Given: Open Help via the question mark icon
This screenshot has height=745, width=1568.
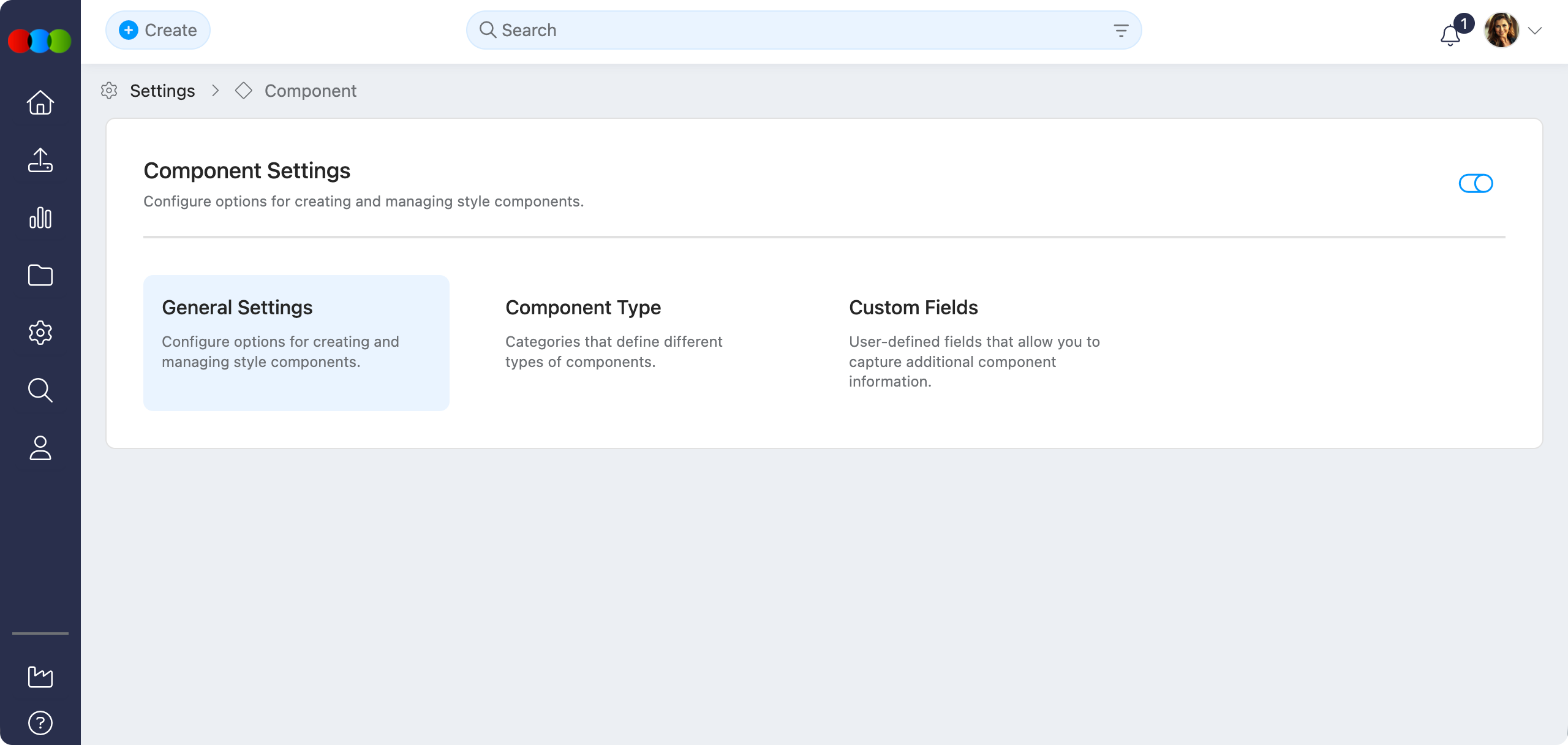Looking at the screenshot, I should (x=40, y=722).
